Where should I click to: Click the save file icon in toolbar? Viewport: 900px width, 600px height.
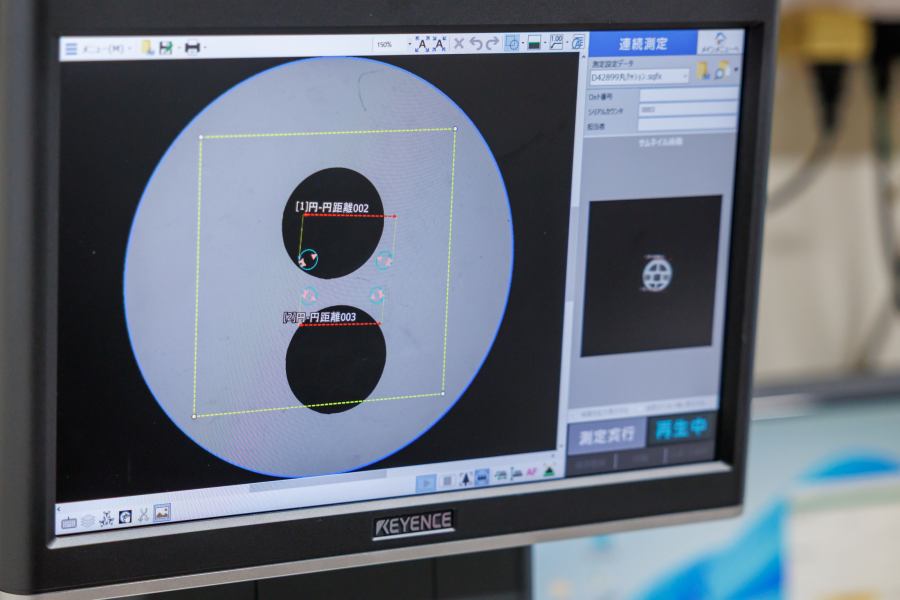pyautogui.click(x=164, y=47)
